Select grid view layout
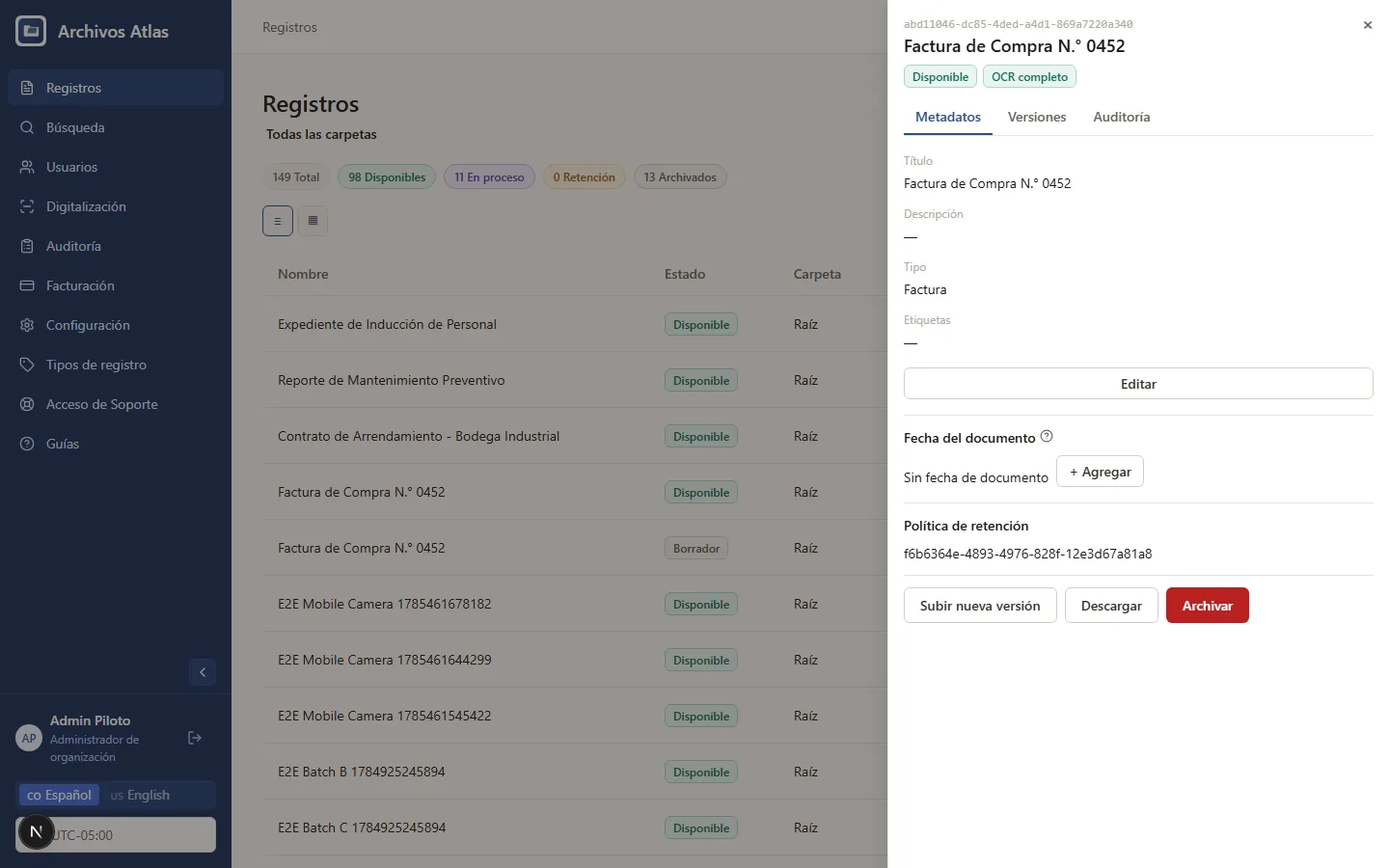This screenshot has height=868, width=1389. 313,221
